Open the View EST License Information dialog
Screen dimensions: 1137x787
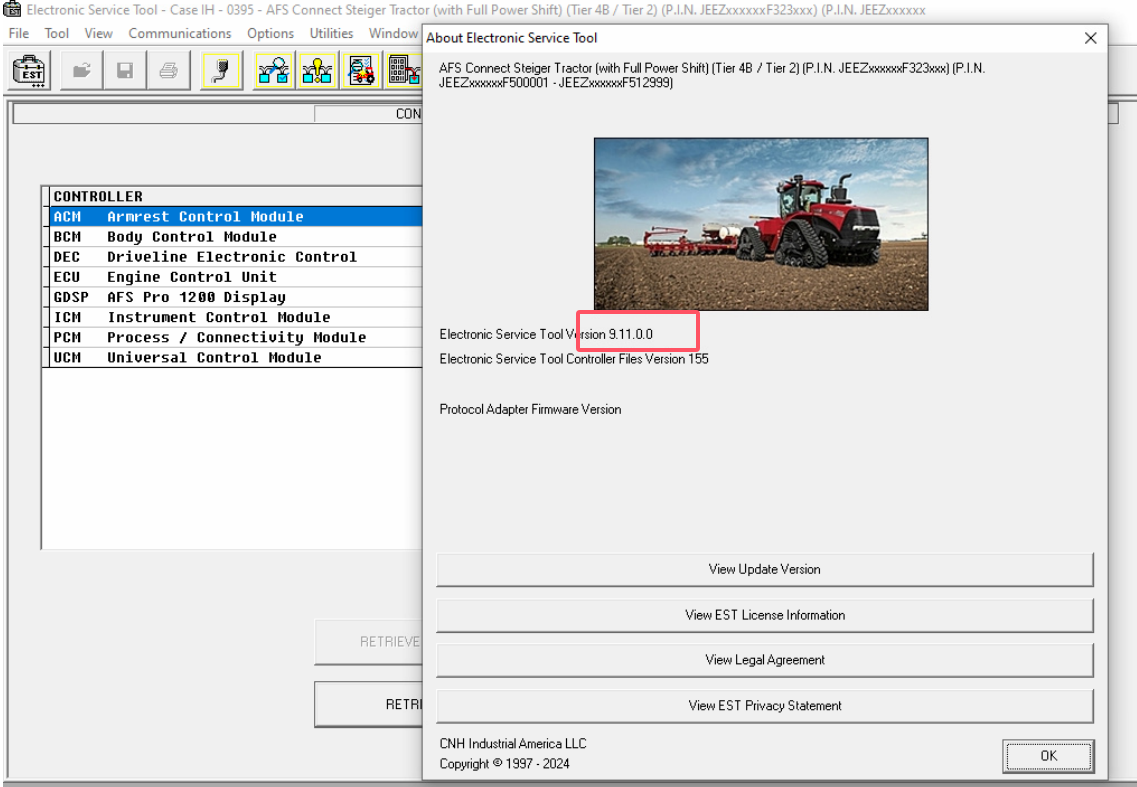764,615
